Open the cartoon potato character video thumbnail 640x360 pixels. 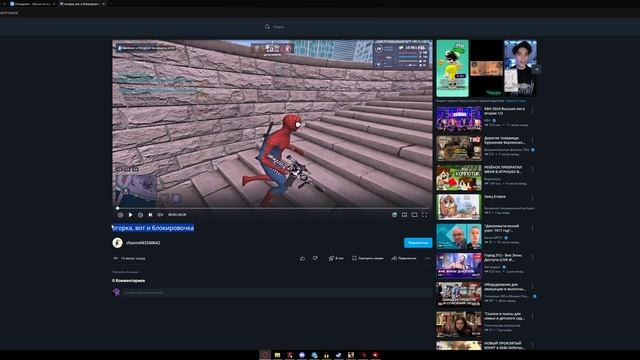pyautogui.click(x=459, y=207)
